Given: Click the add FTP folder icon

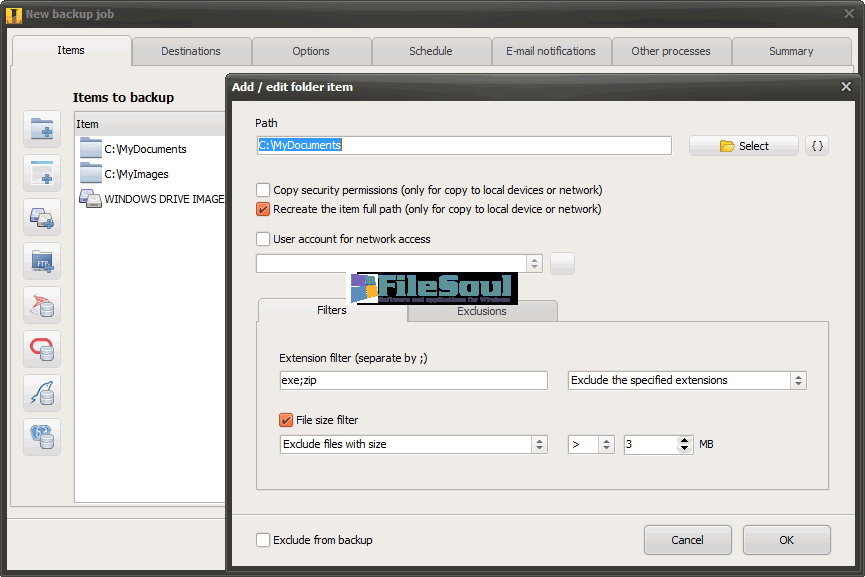Looking at the screenshot, I should (42, 261).
